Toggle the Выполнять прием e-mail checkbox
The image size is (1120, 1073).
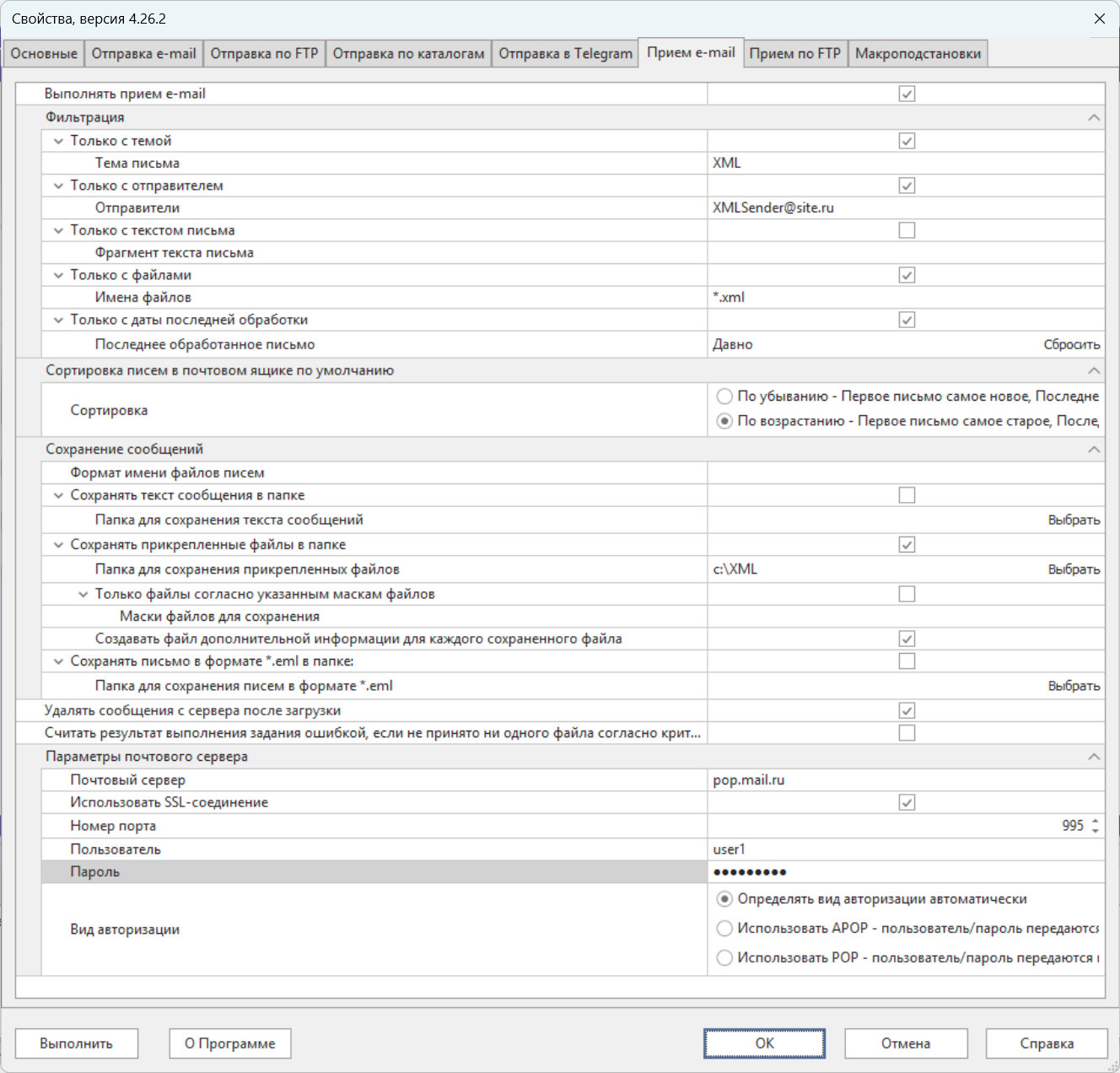click(x=907, y=94)
